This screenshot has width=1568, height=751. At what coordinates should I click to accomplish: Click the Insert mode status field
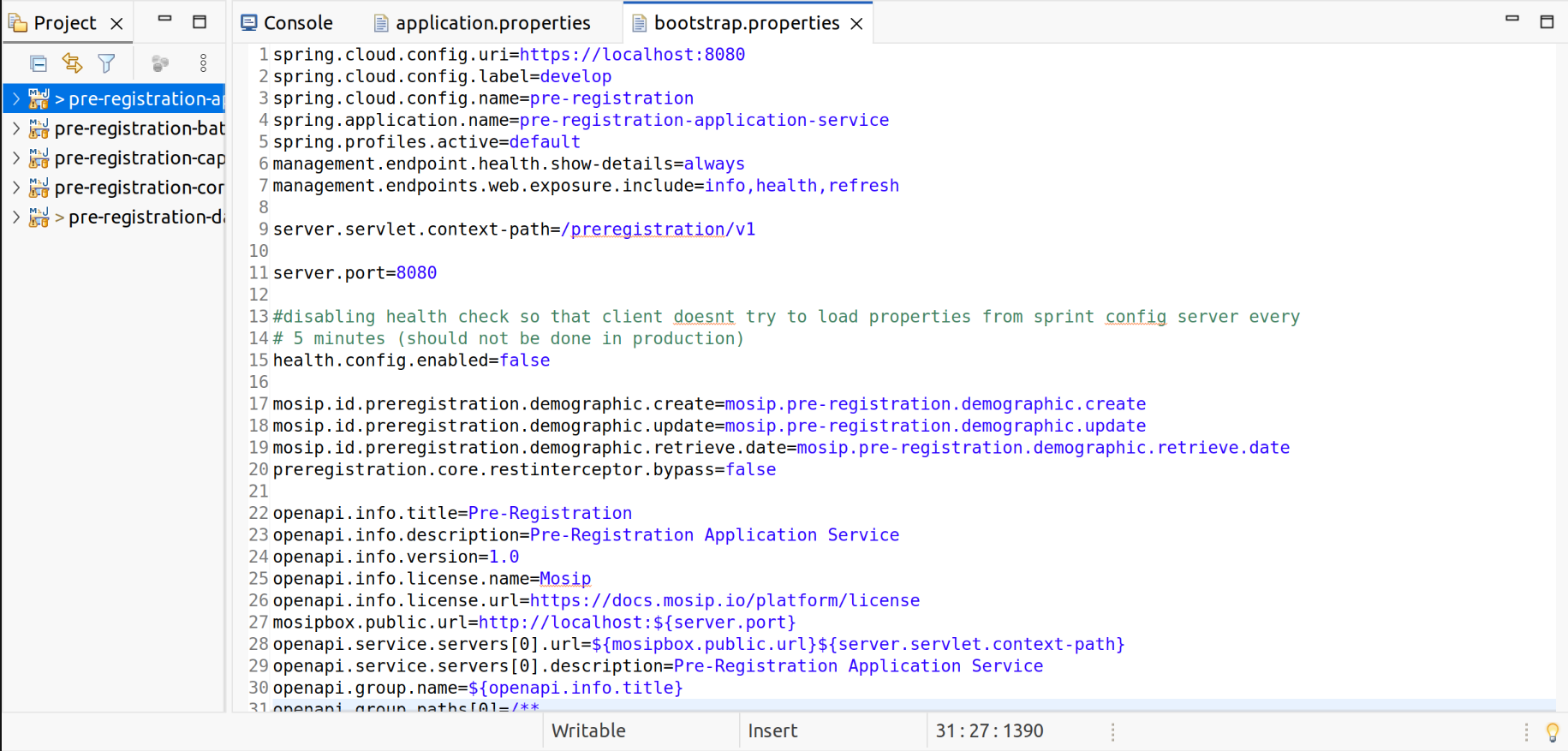(x=772, y=731)
